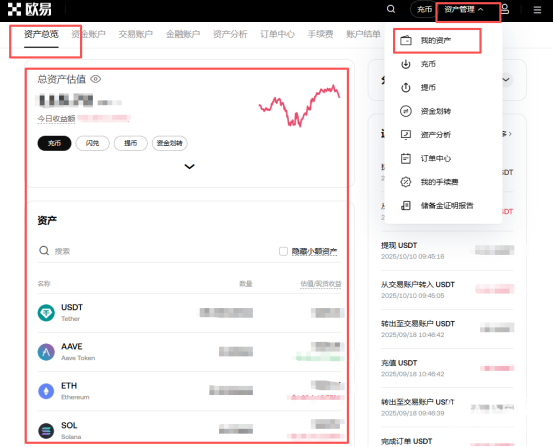Click the 充币 deposit icon in dropdown
This screenshot has height=447, width=554.
click(406, 64)
